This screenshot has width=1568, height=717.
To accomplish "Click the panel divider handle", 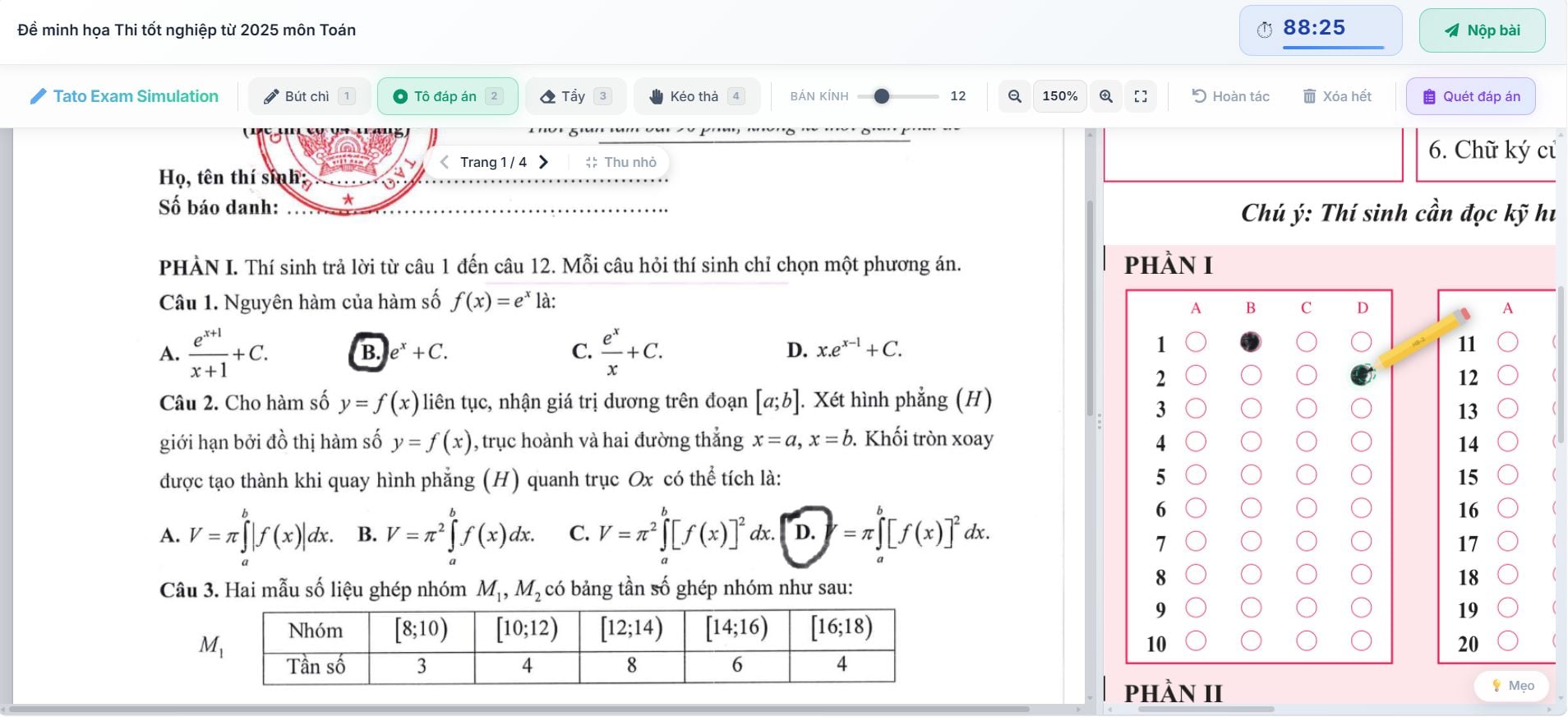I will [1099, 422].
